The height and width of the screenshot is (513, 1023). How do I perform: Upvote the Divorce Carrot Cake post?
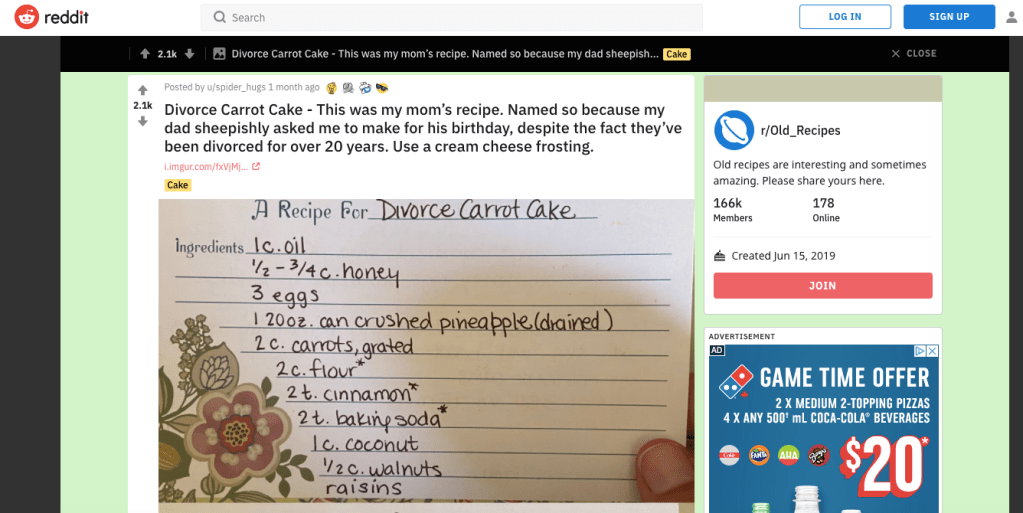(142, 91)
